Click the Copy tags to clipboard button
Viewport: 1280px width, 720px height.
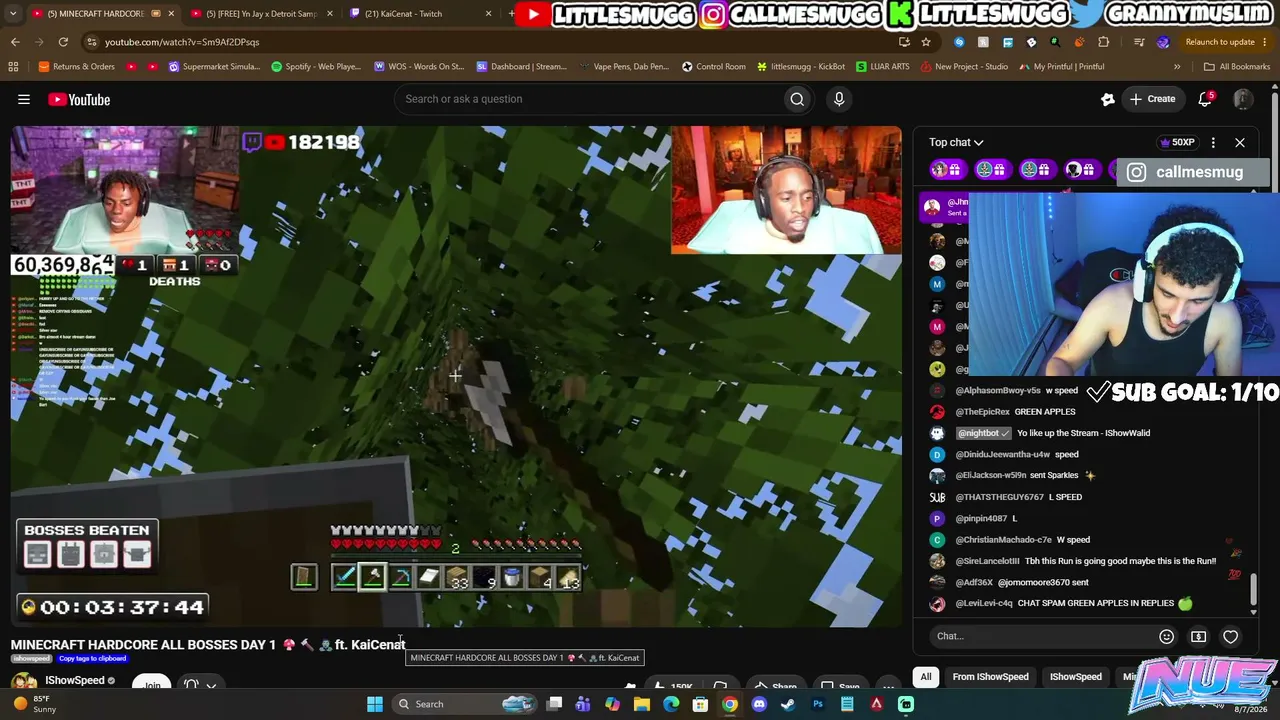[x=92, y=659]
